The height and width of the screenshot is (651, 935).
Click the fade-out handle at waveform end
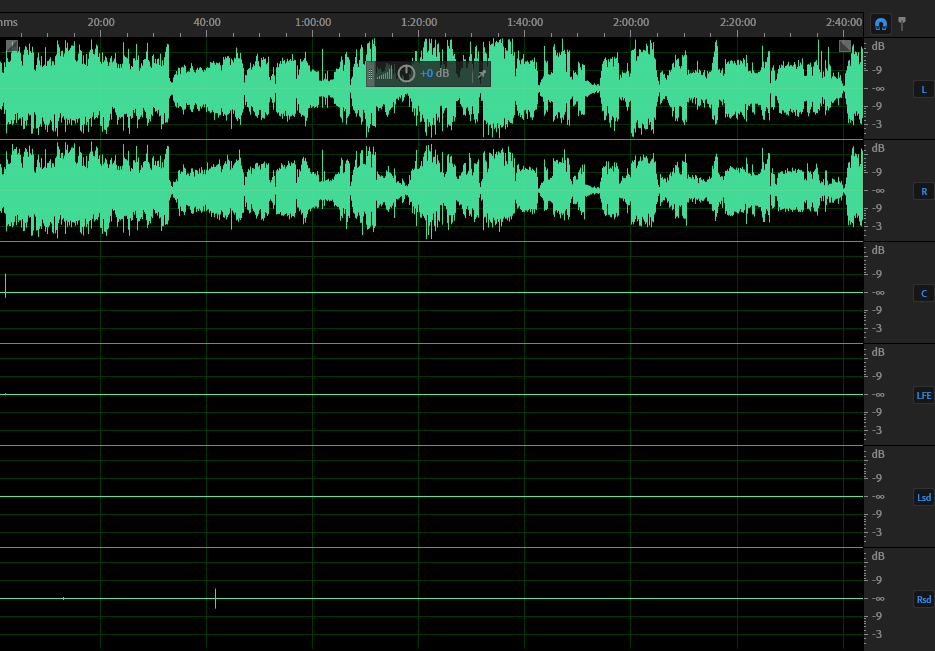click(x=845, y=46)
